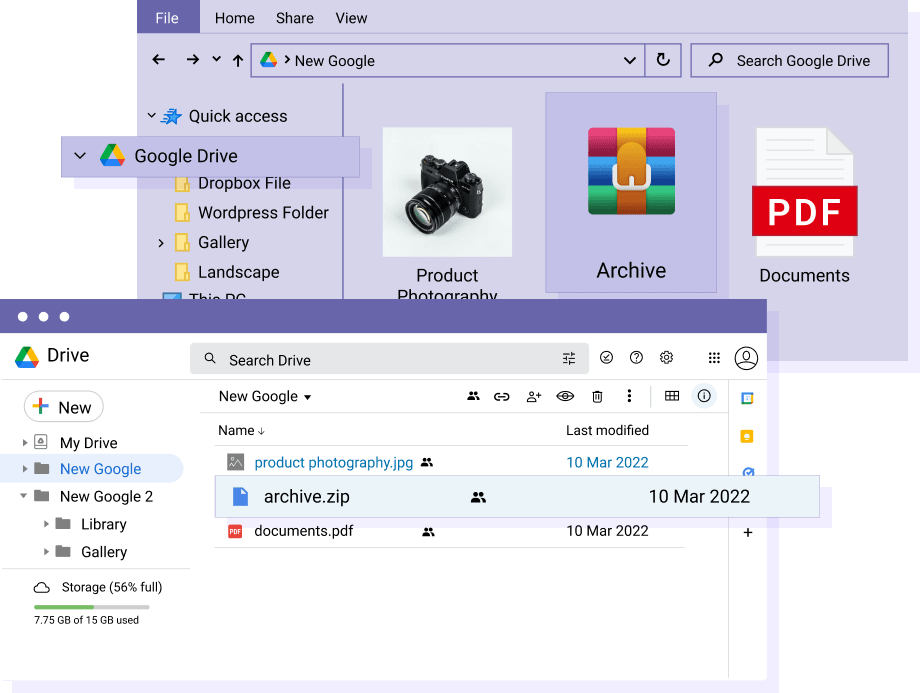Click the get link icon
Screen dimensions: 920x693
click(502, 397)
